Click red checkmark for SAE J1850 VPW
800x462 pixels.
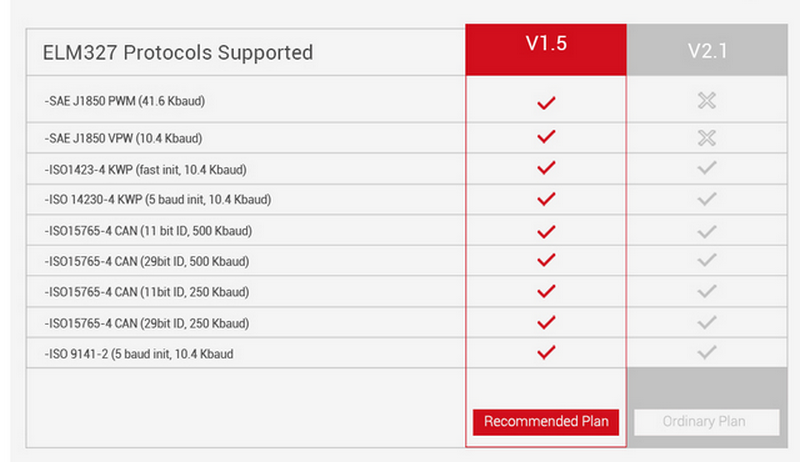[546, 137]
